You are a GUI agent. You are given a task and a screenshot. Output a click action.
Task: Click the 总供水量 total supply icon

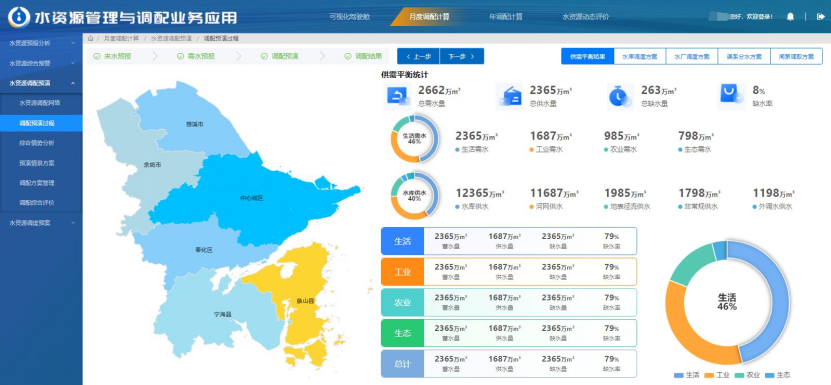[509, 97]
